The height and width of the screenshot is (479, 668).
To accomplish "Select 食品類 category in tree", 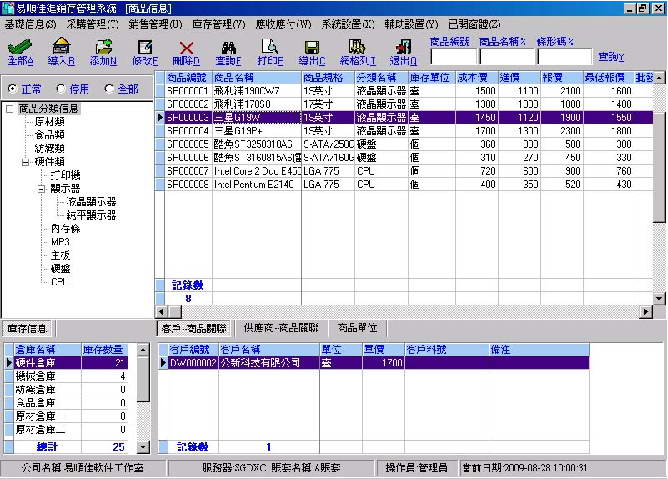I will [49, 135].
